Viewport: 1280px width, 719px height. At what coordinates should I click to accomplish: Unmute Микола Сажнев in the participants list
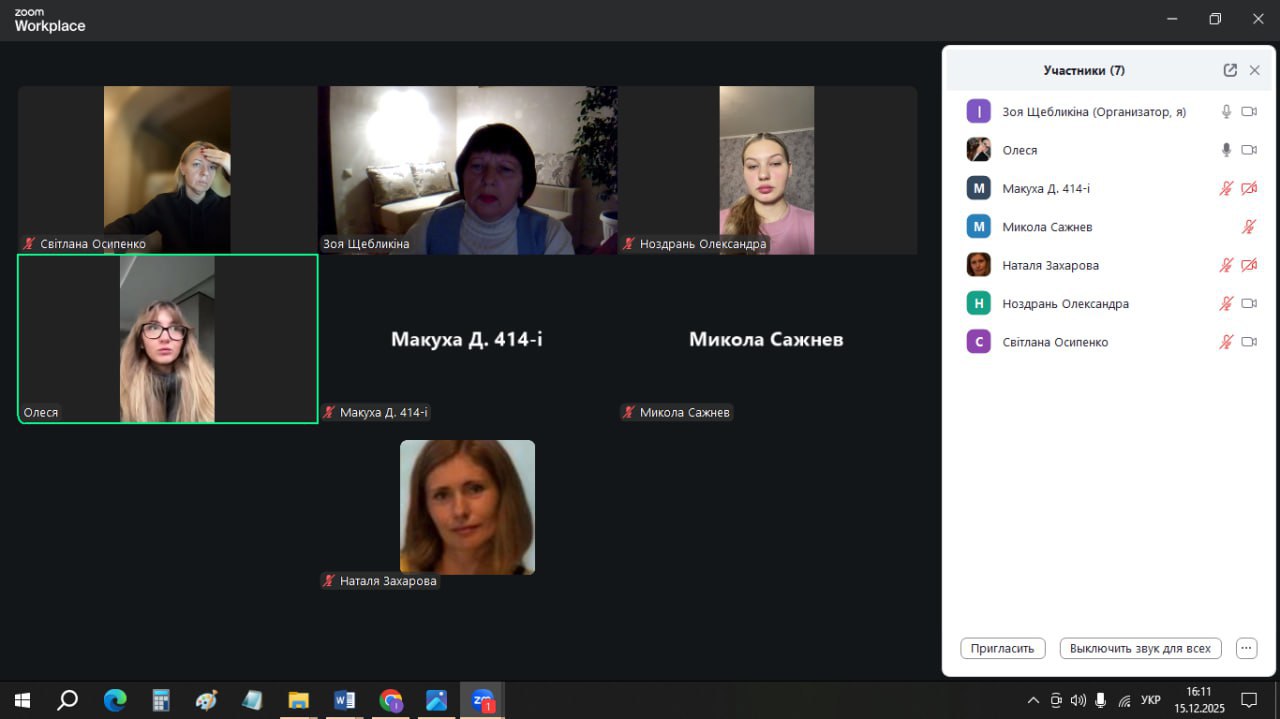[1249, 227]
